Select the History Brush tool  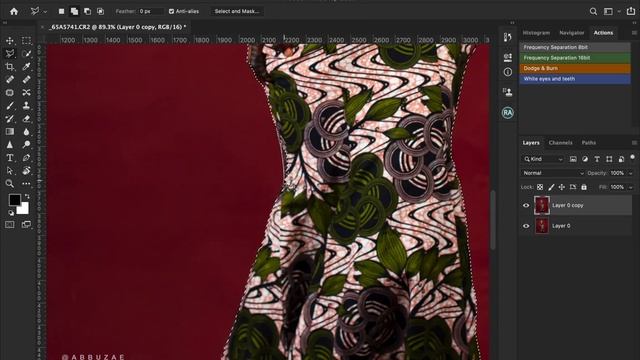click(10, 119)
